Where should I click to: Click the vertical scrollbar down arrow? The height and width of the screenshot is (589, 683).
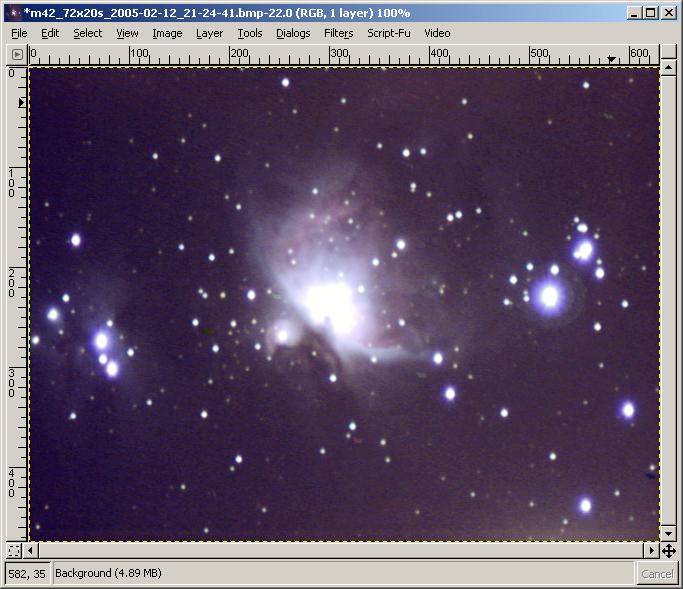tap(668, 533)
